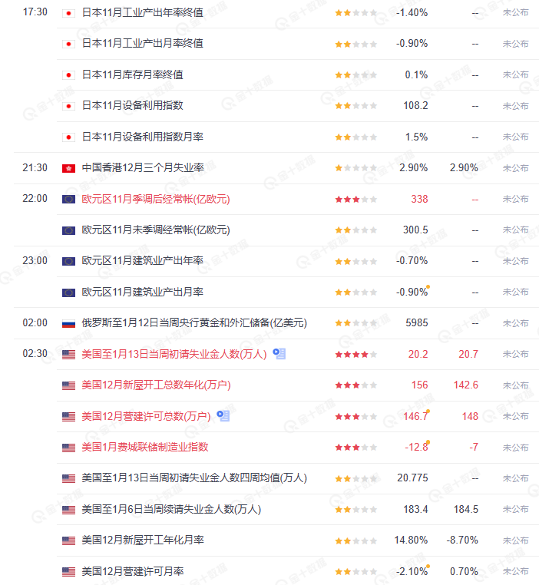The height and width of the screenshot is (585, 540).
Task: Click EU flag beside 欧元区11月未季调经常帐
Action: 68,230
